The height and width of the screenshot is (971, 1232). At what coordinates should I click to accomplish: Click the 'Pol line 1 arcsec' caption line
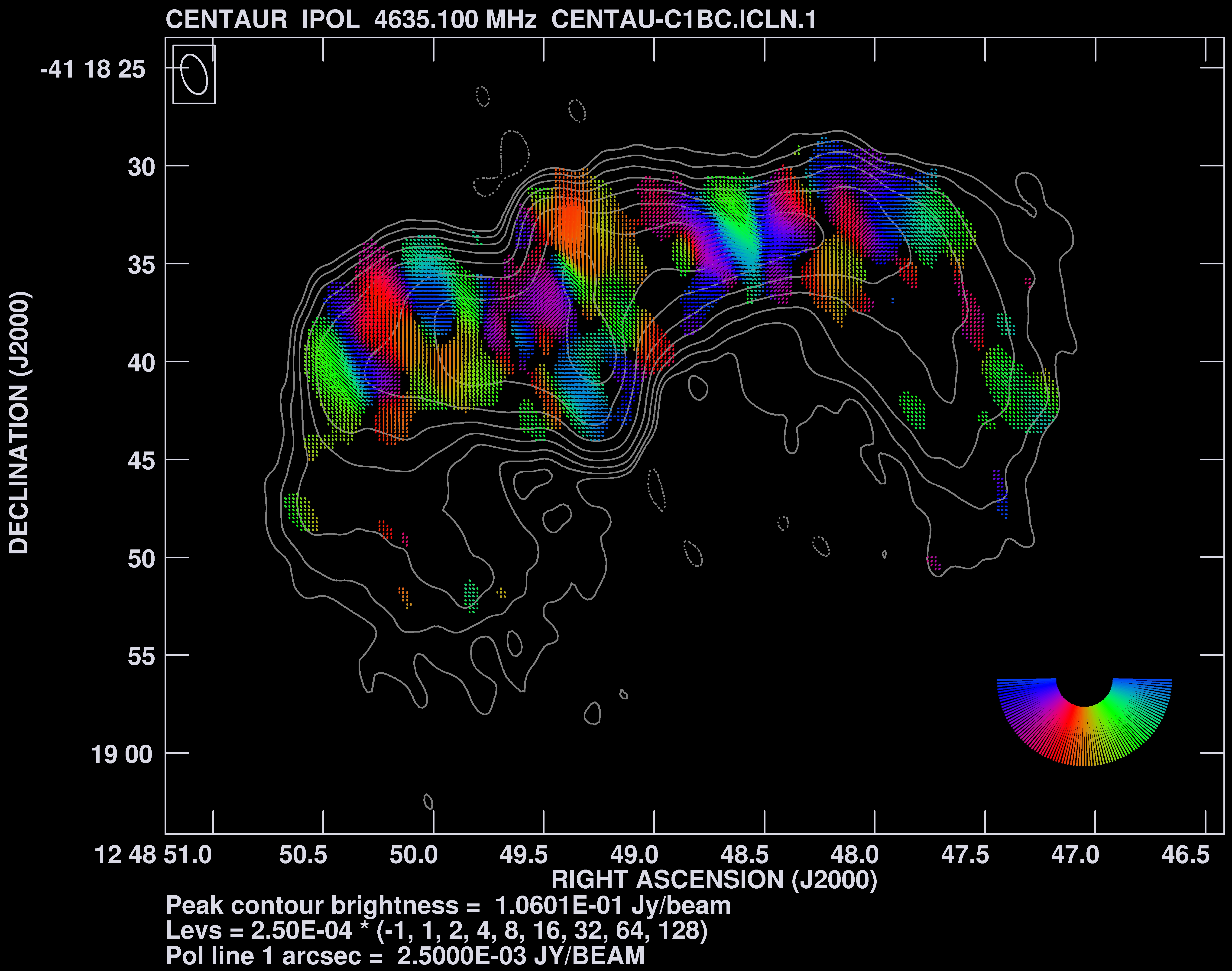pos(405,956)
